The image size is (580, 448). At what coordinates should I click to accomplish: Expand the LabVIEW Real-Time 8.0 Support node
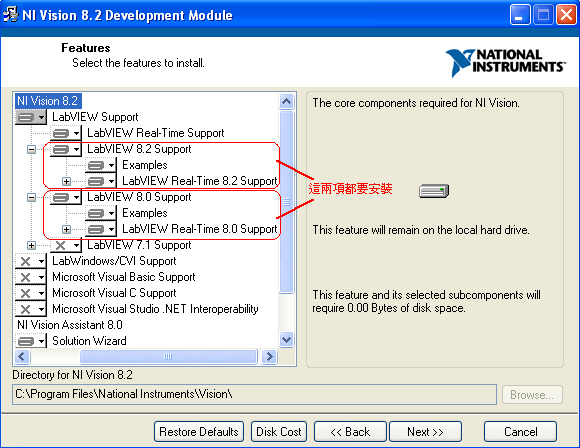click(67, 229)
